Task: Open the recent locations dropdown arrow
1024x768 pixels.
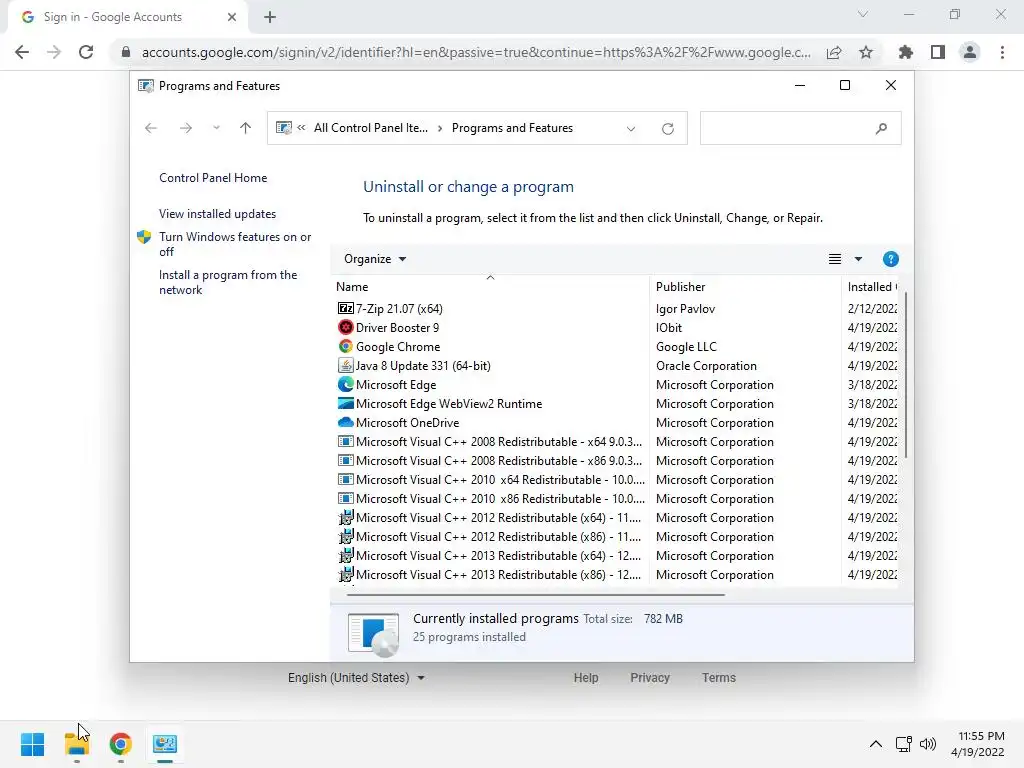Action: point(216,128)
